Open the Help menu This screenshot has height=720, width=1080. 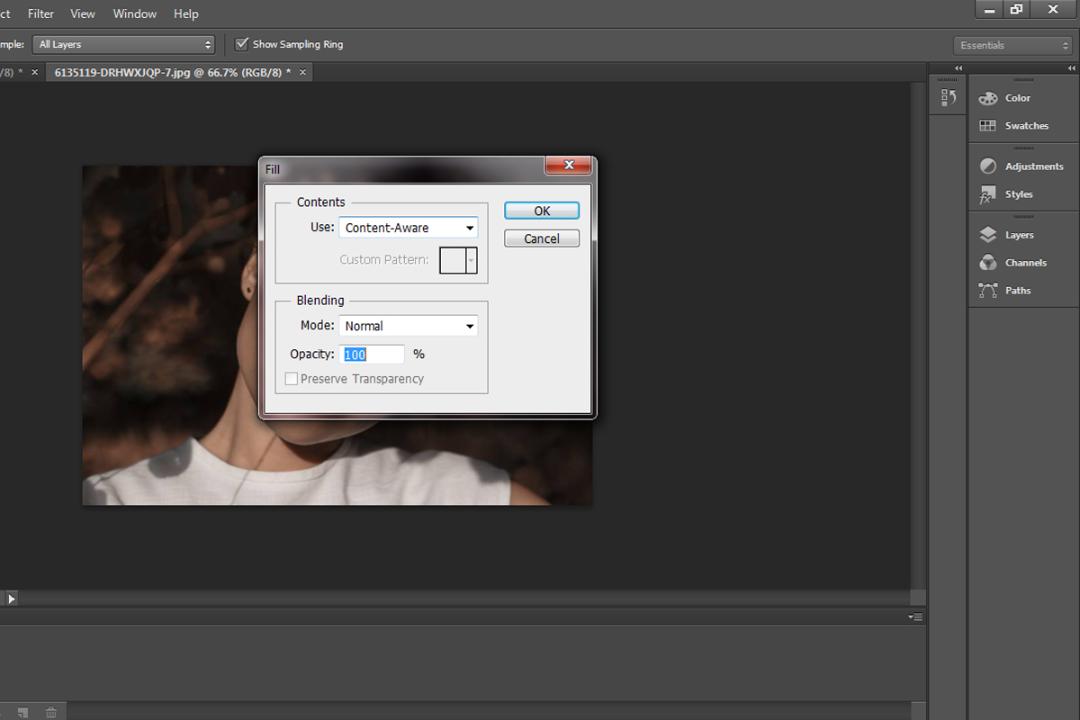[x=186, y=14]
